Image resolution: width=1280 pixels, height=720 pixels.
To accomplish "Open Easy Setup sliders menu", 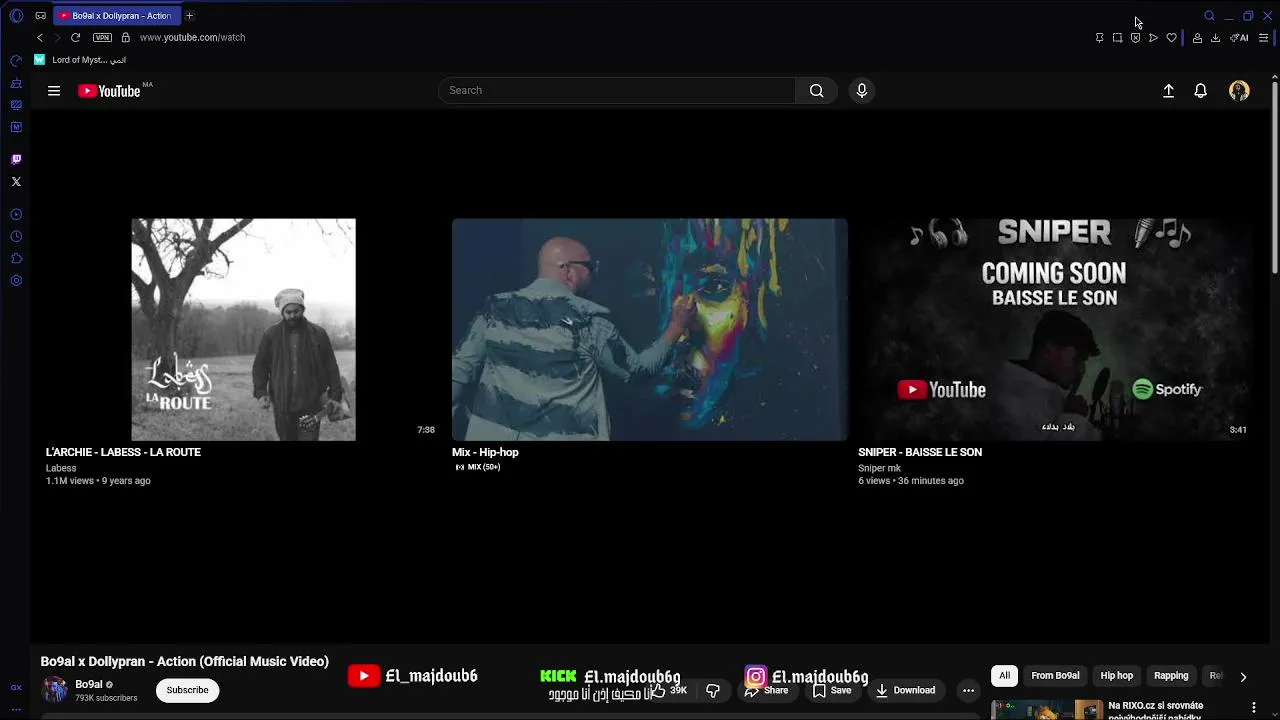I will pyautogui.click(x=1264, y=38).
